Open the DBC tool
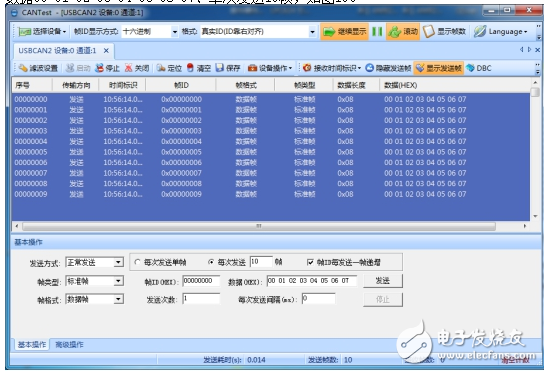The width and height of the screenshot is (544, 372). tap(479, 68)
